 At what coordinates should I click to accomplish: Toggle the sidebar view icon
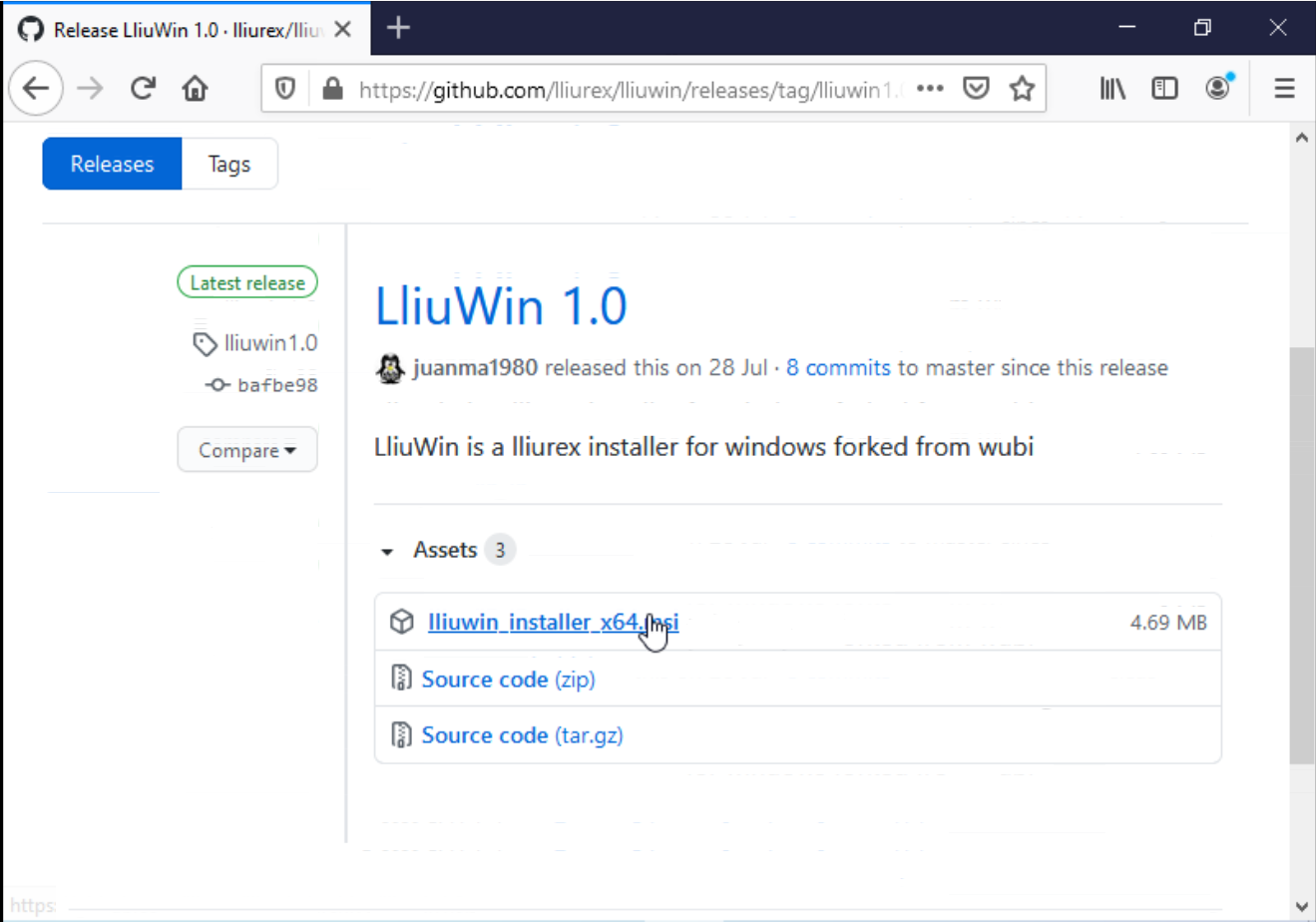click(1164, 89)
